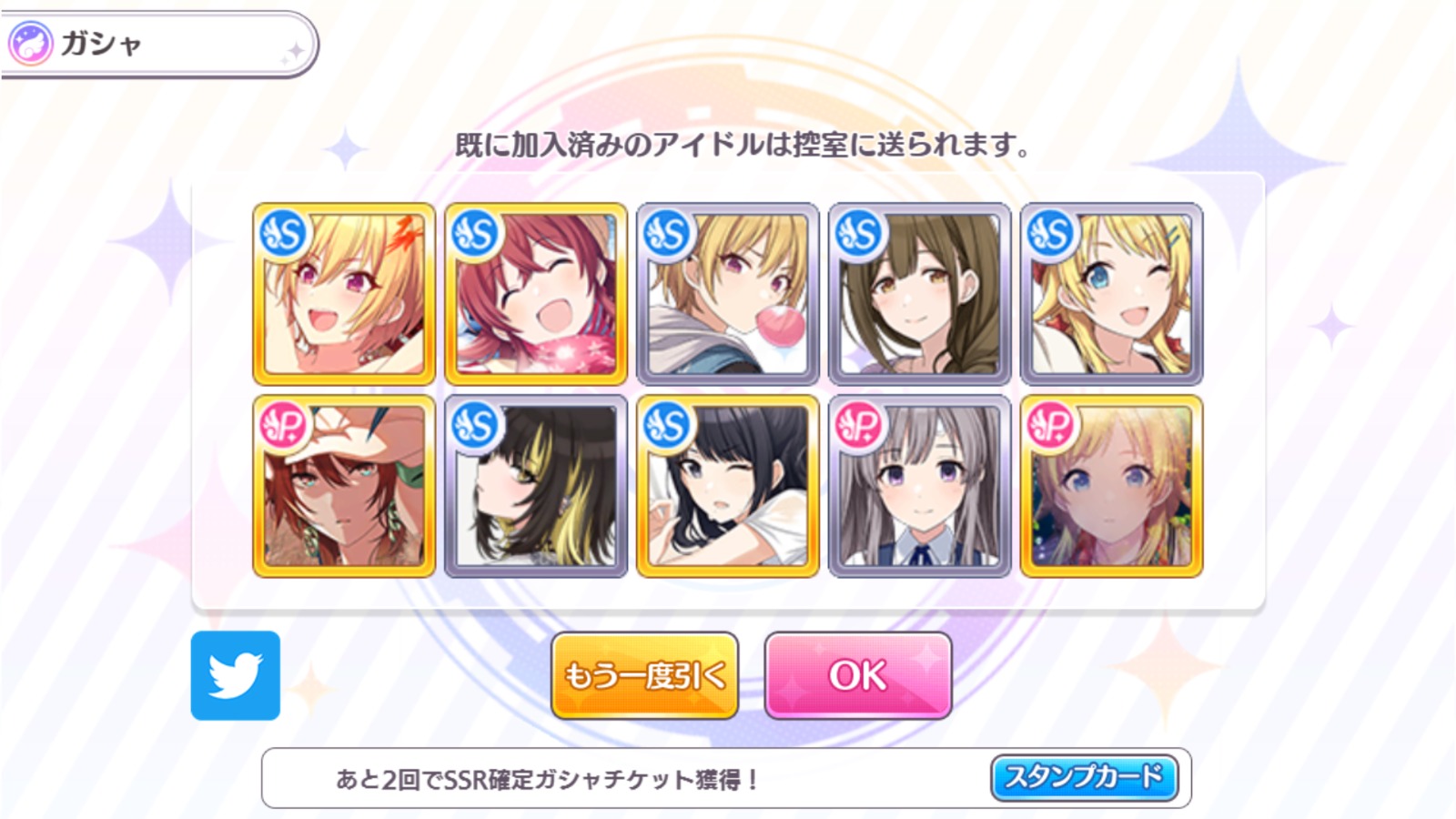Click the SSR確定ガシャチケット progress message bar
This screenshot has height=819, width=1456.
[726, 778]
